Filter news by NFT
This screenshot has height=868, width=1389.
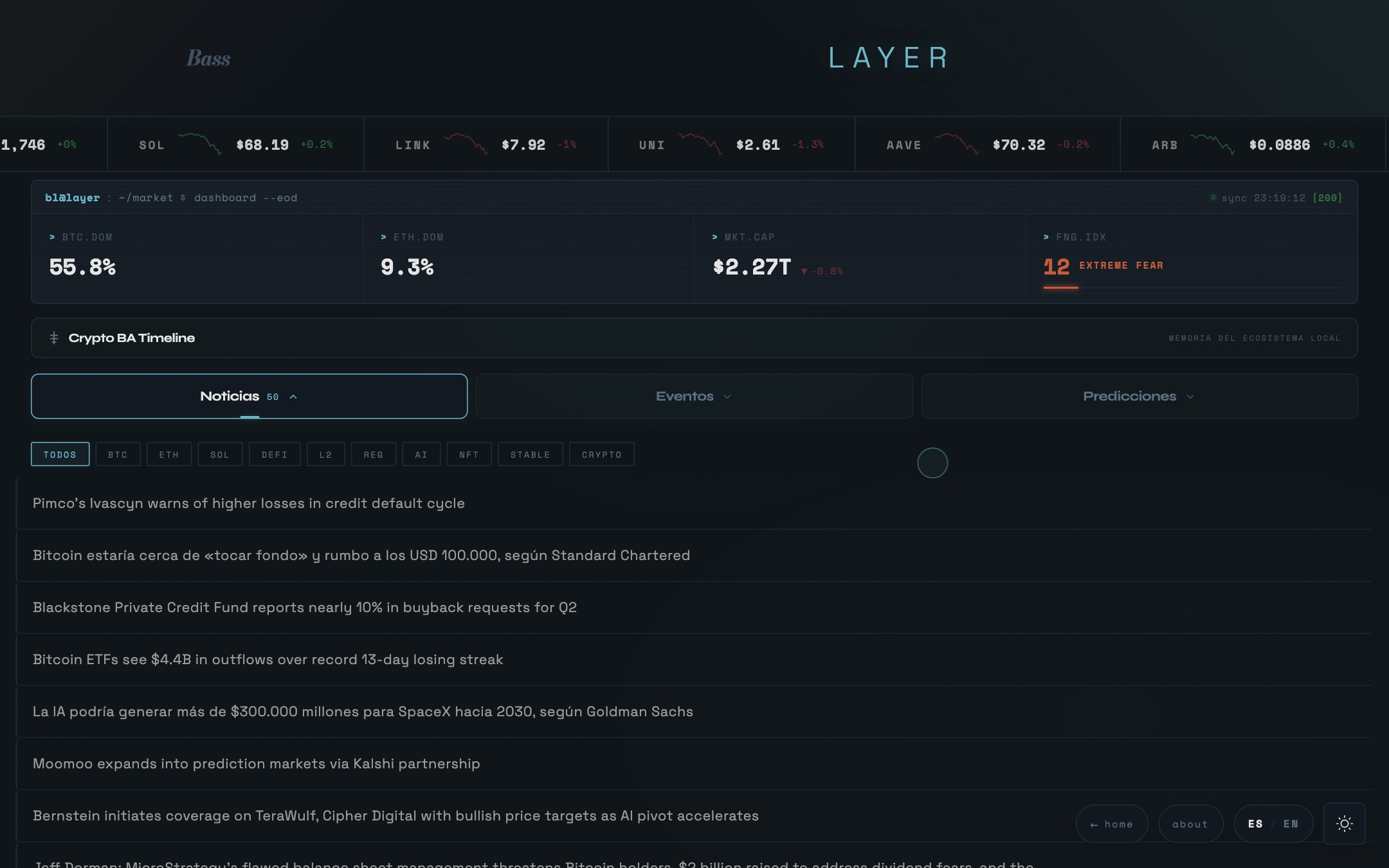pyautogui.click(x=469, y=454)
